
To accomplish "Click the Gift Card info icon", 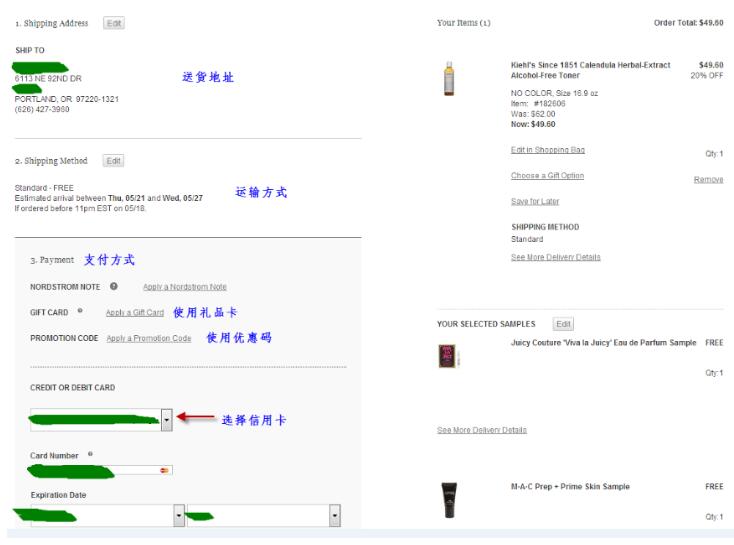I will 79,312.
